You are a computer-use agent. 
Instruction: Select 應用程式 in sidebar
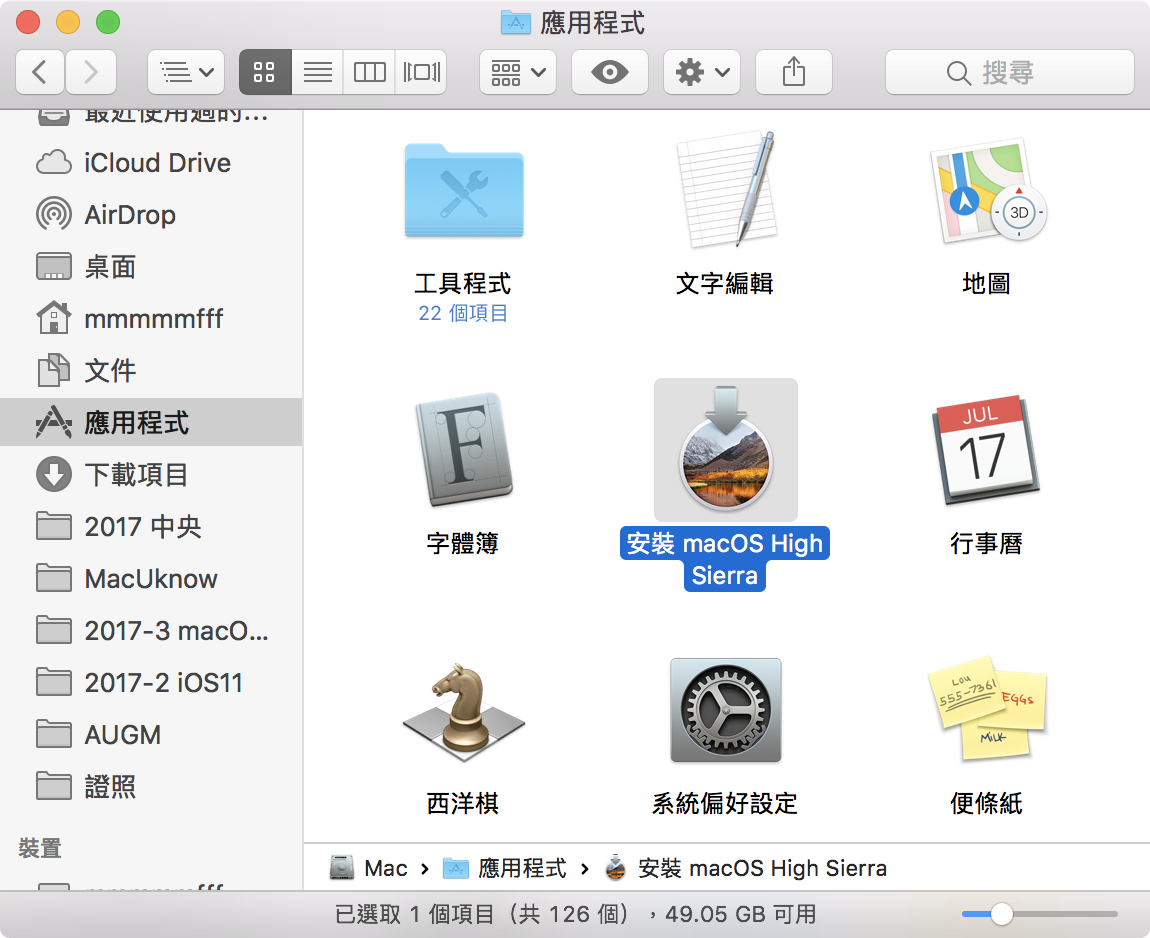click(x=151, y=422)
